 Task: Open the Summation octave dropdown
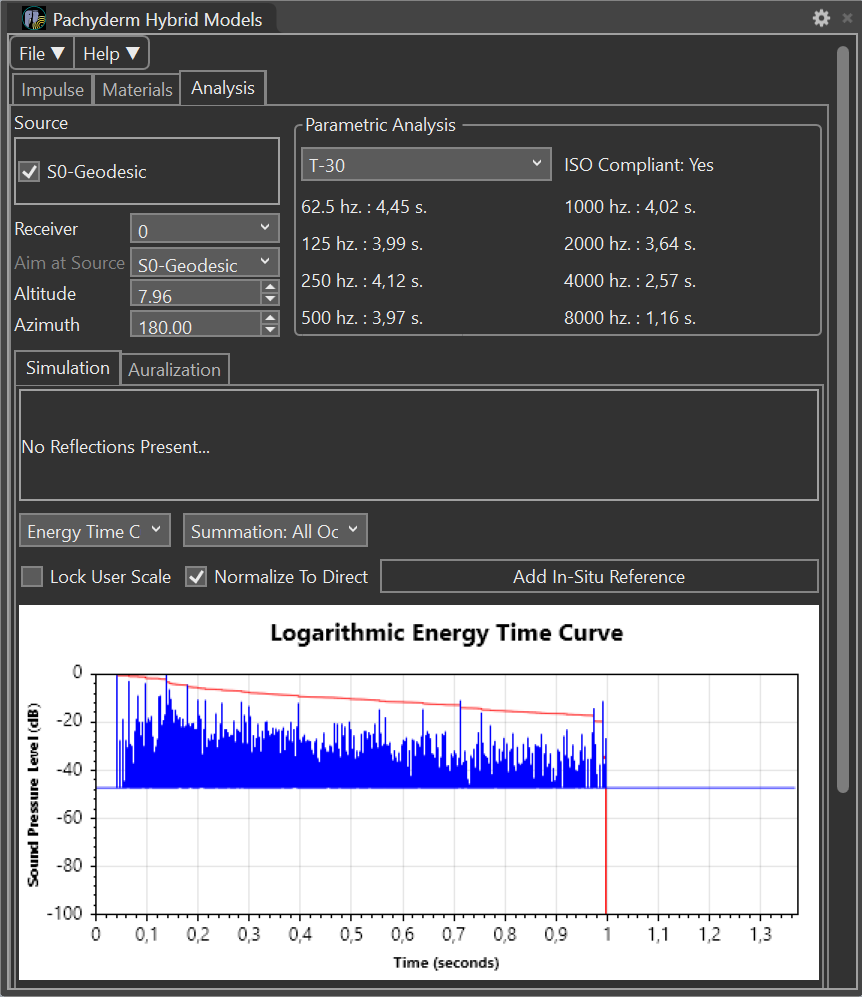pos(275,531)
